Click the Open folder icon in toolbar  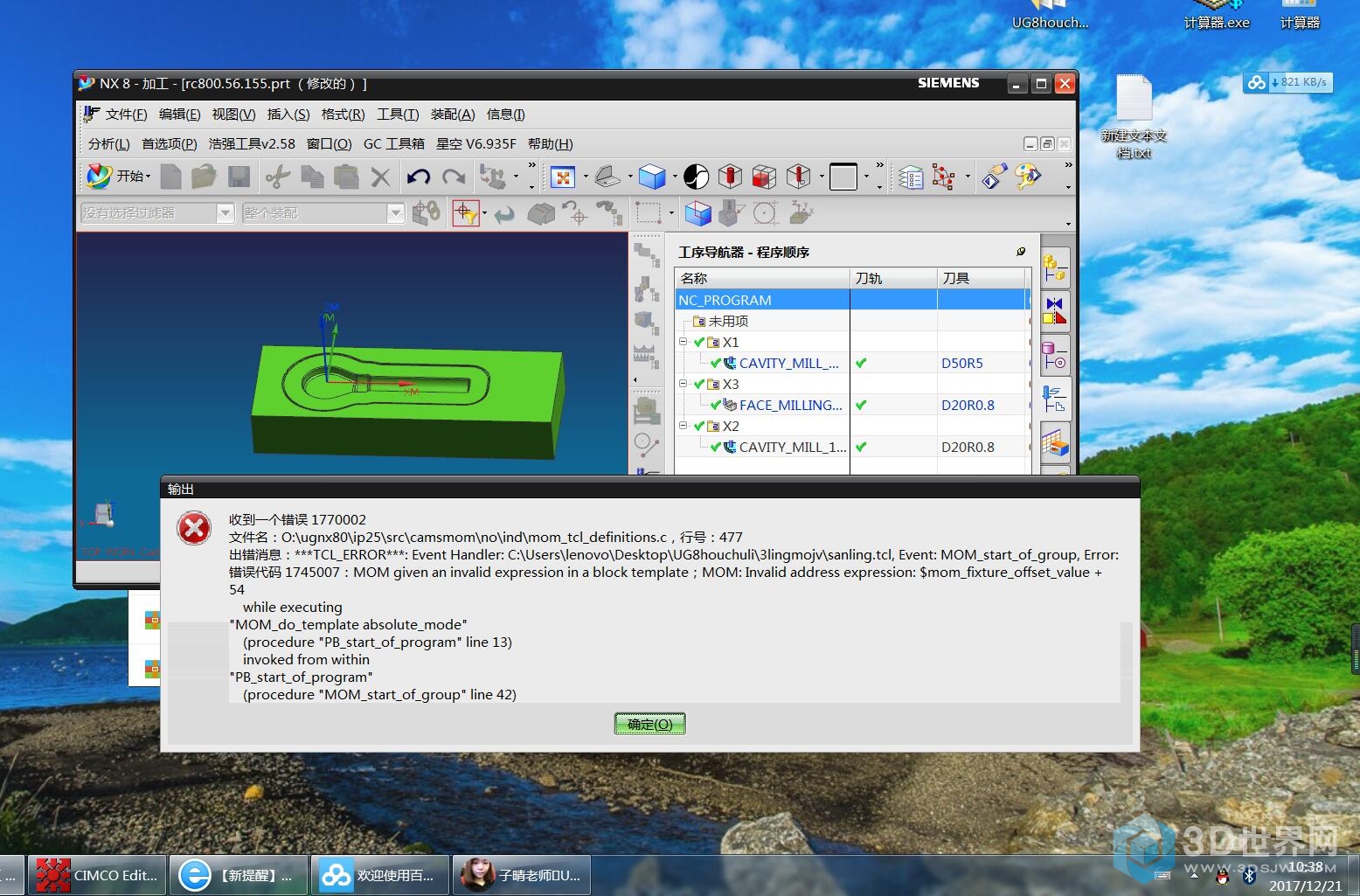click(x=204, y=177)
